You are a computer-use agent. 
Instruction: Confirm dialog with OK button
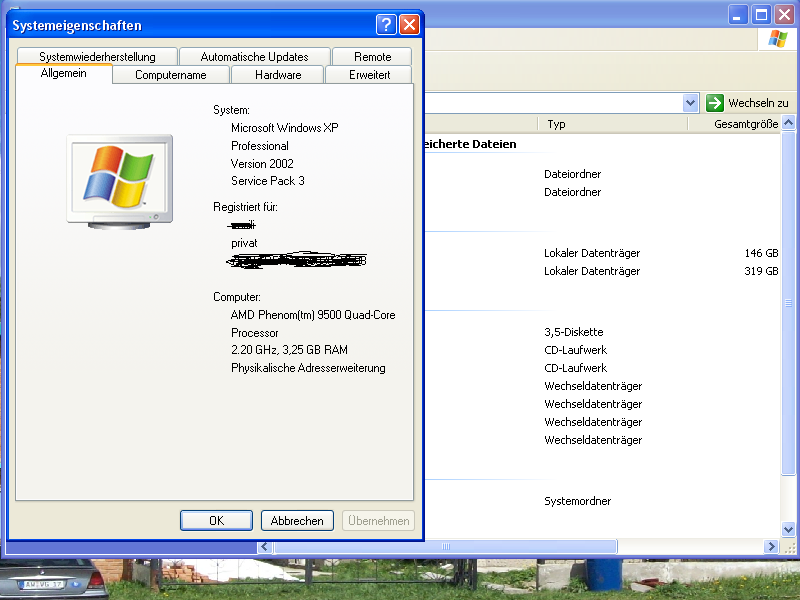pos(216,520)
